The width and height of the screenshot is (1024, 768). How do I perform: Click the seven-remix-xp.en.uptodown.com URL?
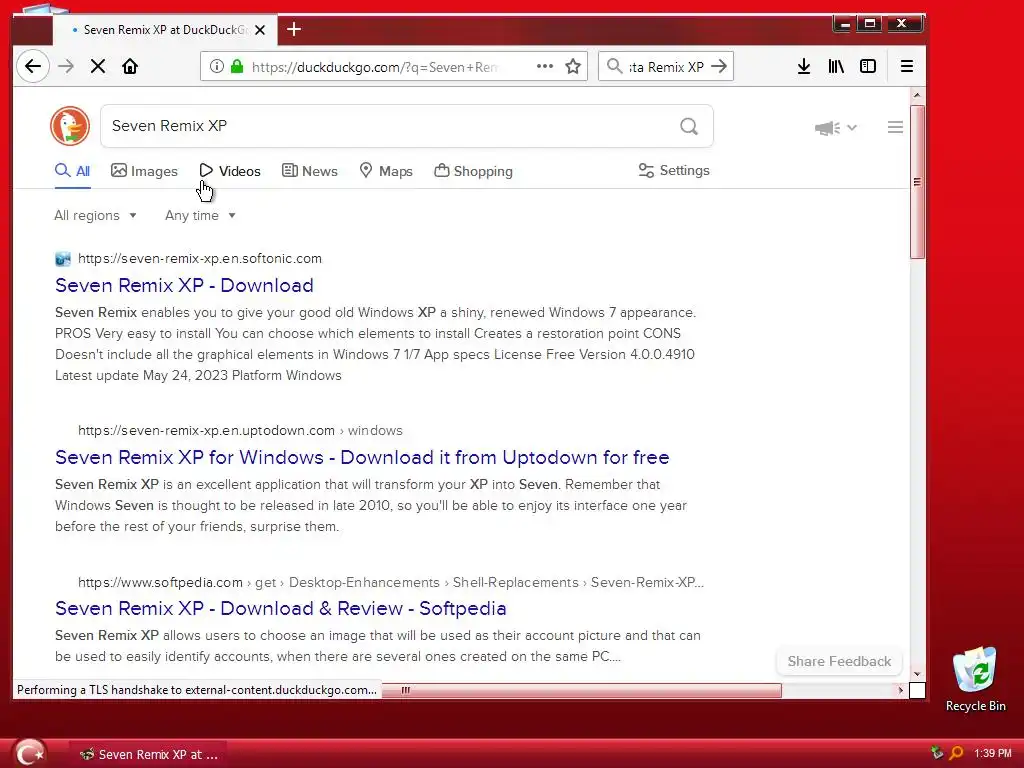point(206,430)
